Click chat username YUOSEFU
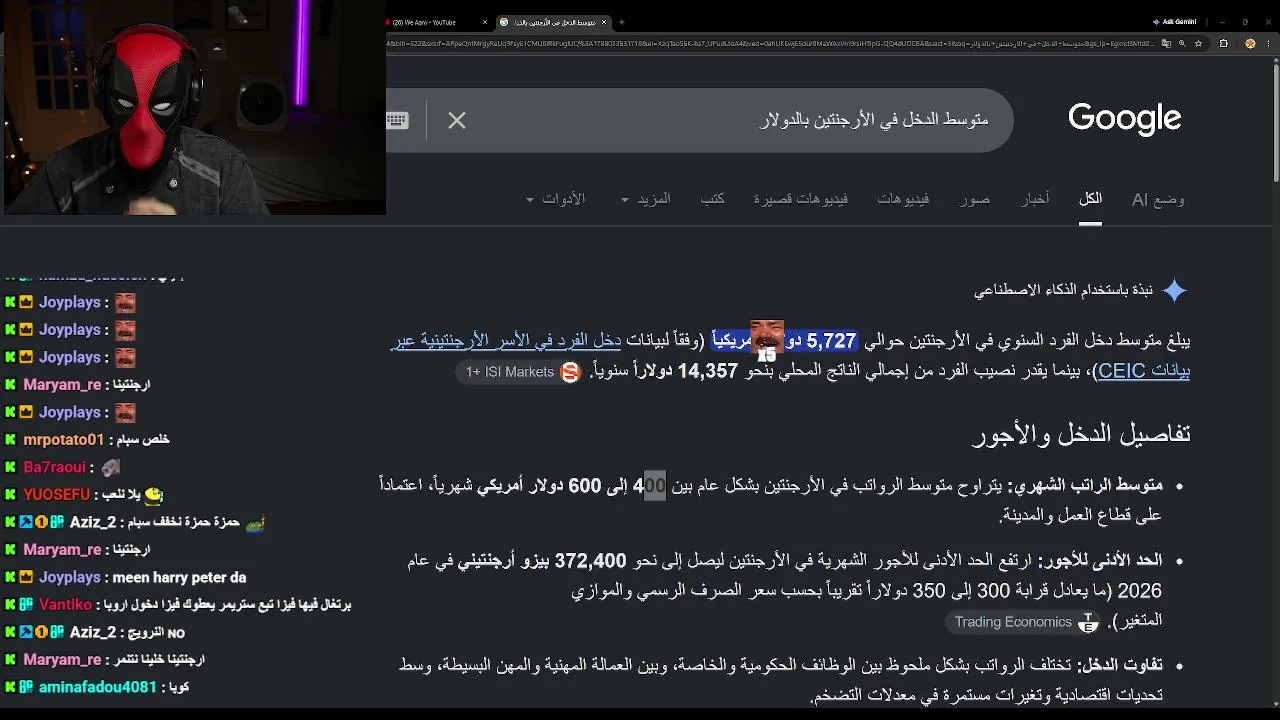 coord(56,495)
